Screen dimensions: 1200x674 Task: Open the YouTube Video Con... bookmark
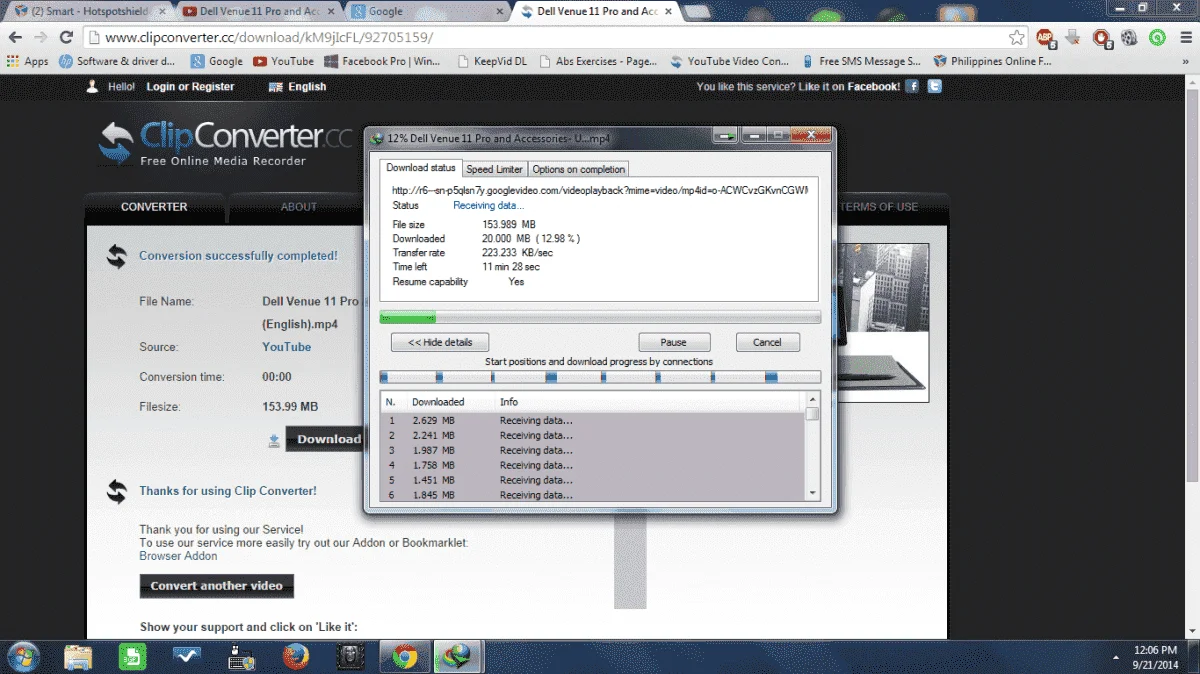click(x=729, y=61)
